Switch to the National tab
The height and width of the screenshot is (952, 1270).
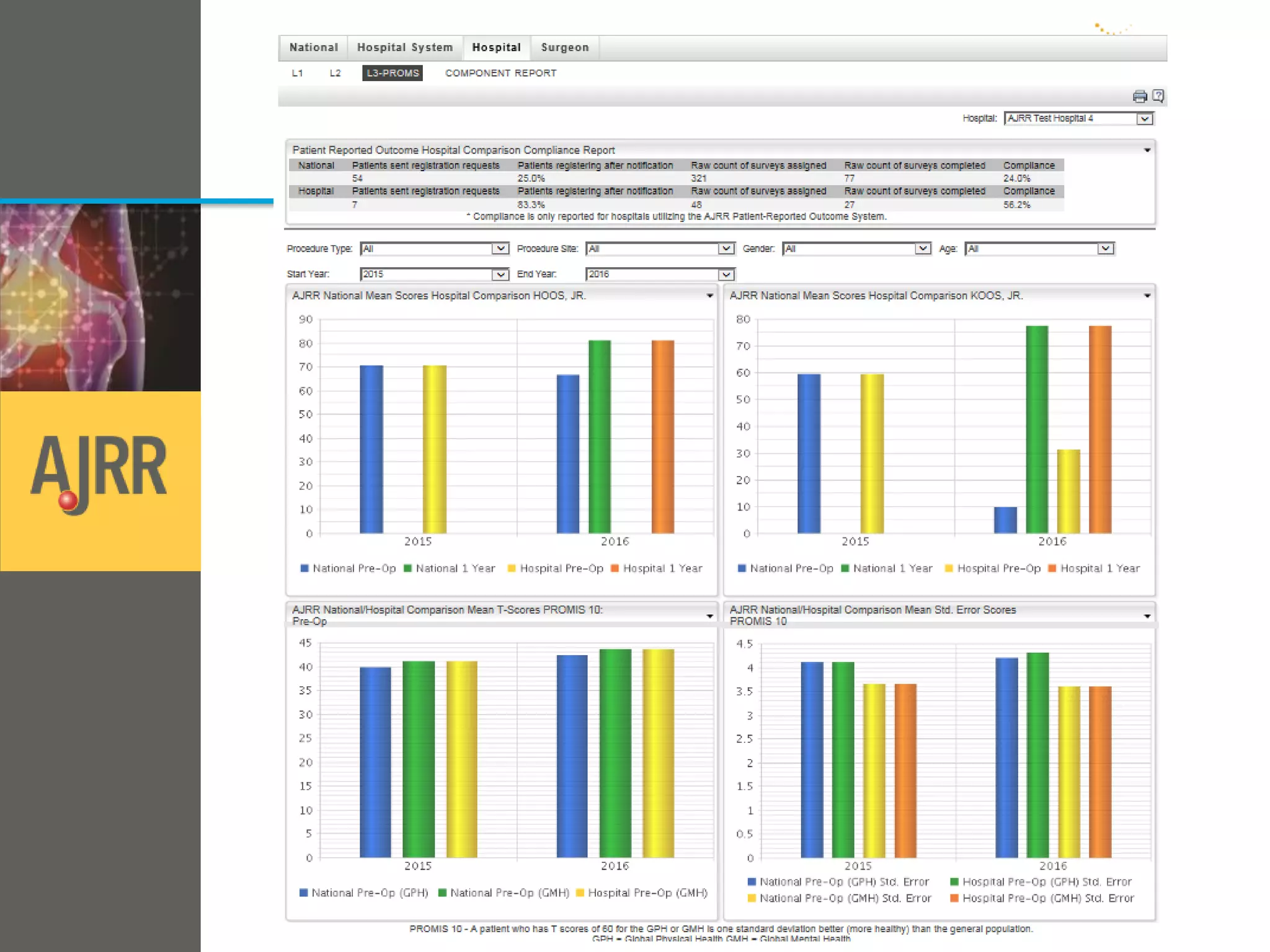coord(314,48)
